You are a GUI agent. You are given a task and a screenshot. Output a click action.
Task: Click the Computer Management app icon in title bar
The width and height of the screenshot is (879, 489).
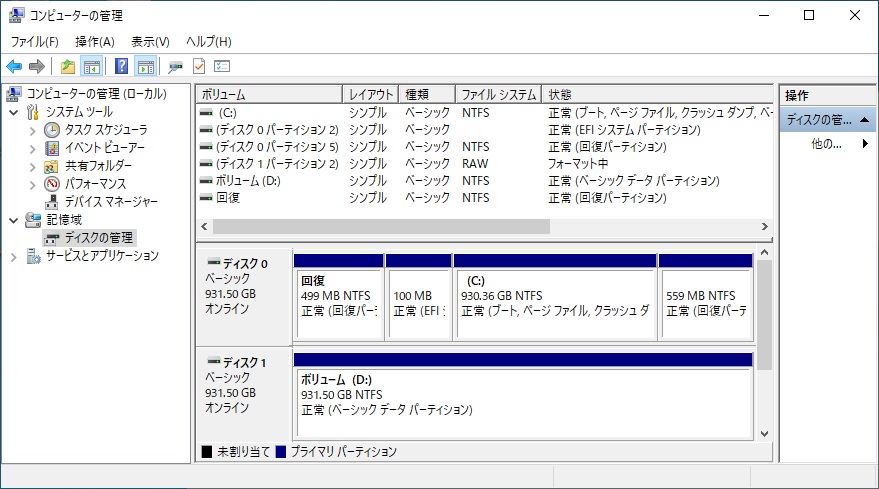pyautogui.click(x=17, y=15)
